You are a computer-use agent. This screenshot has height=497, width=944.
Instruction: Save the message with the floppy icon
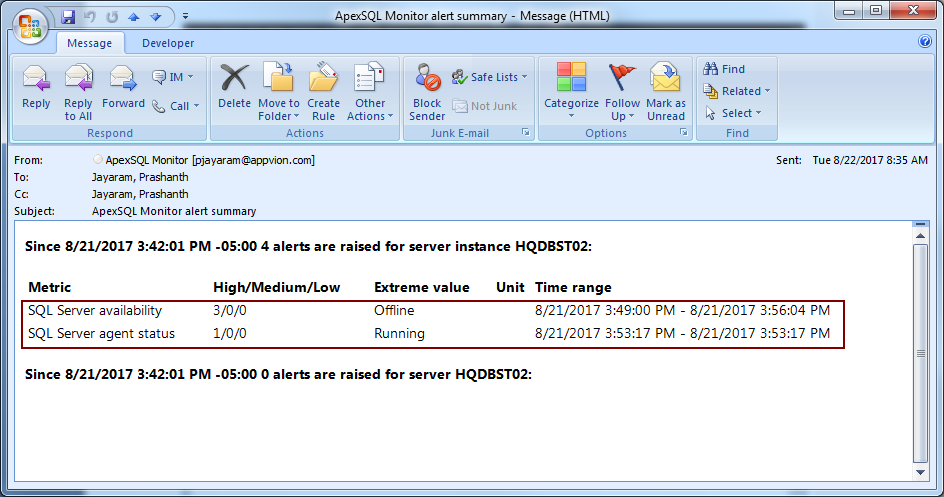(68, 17)
